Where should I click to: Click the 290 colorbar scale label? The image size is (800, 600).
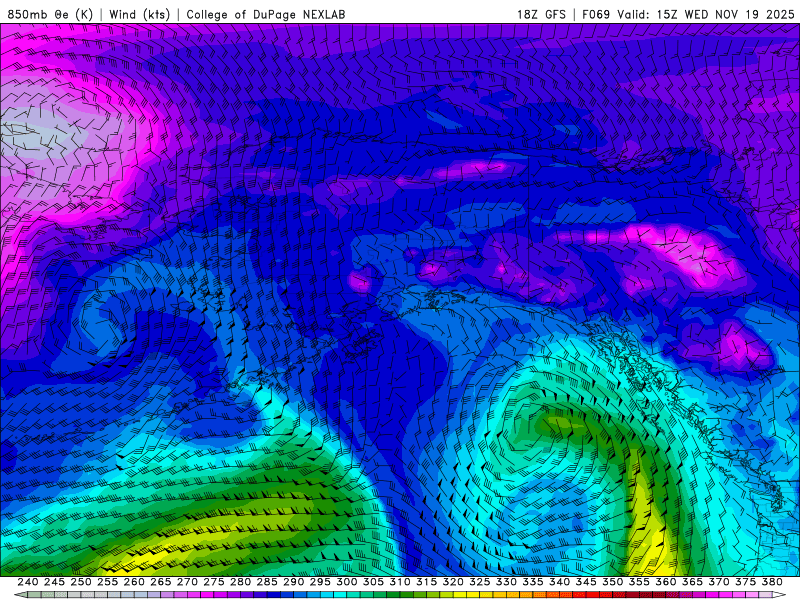pyautogui.click(x=293, y=582)
